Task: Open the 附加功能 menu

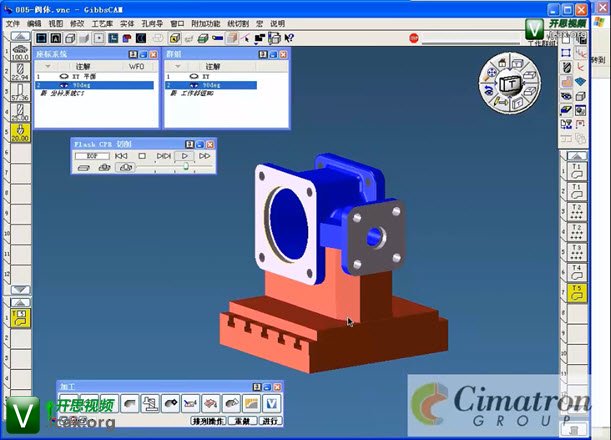Action: pos(205,24)
